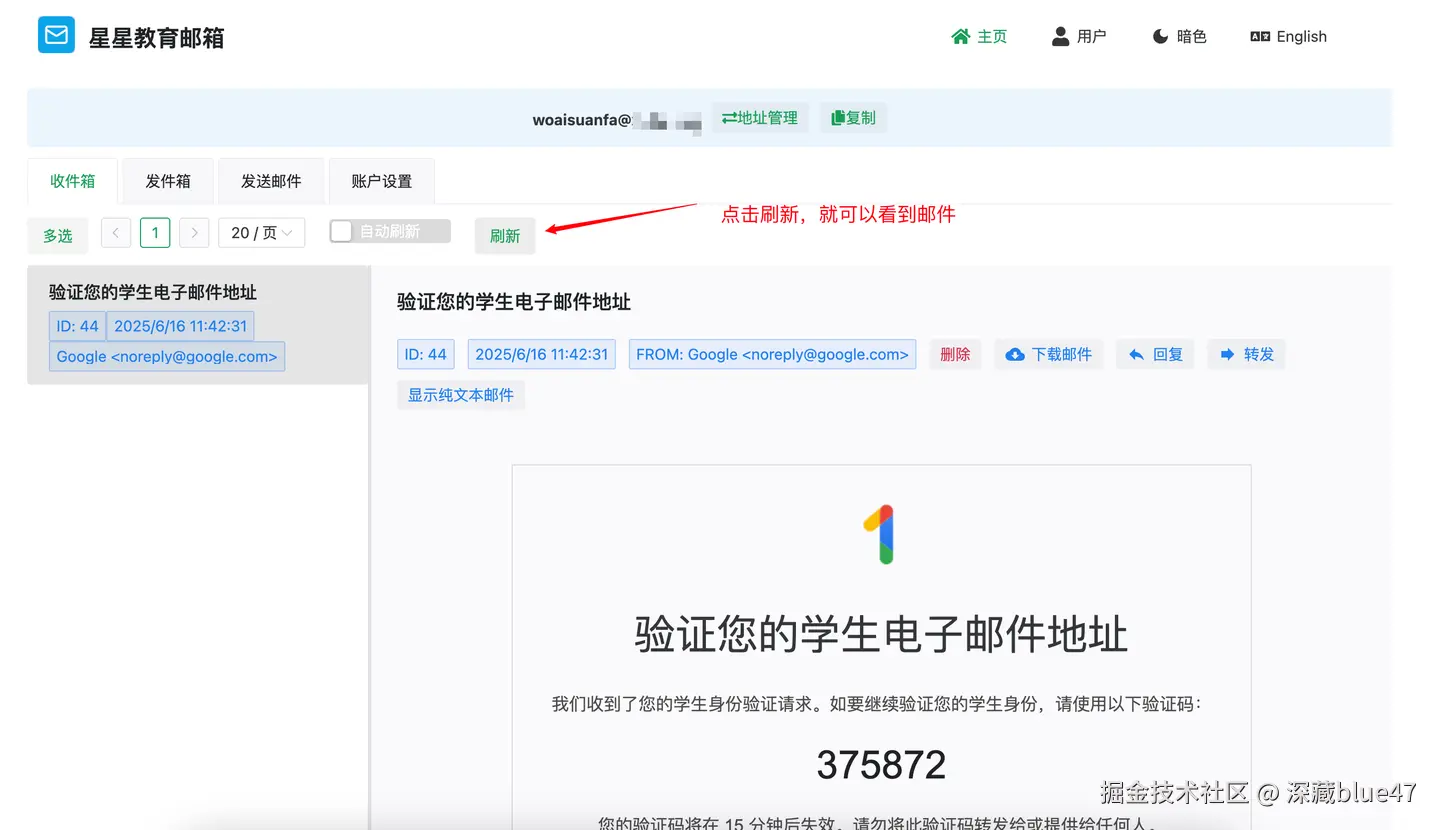Image resolution: width=1440 pixels, height=830 pixels.
Task: Open 地址管理 address management
Action: tap(760, 118)
